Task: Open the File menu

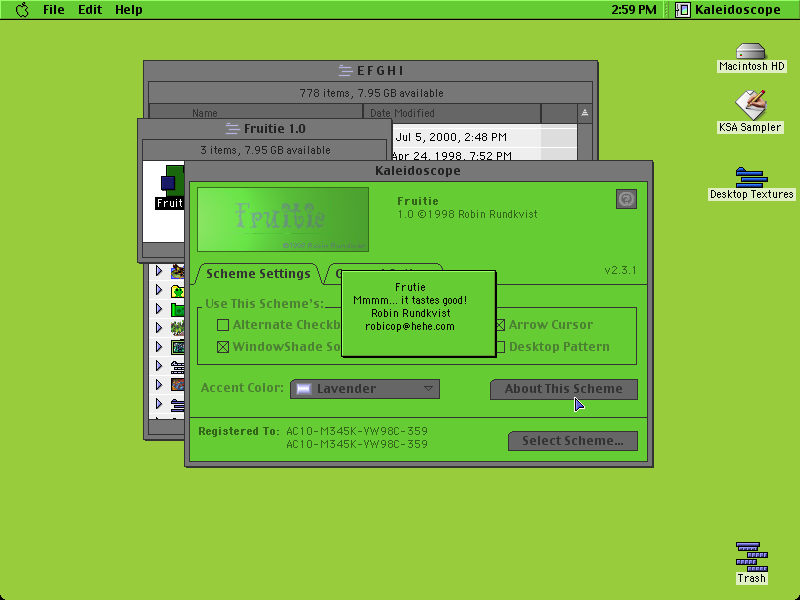Action: (54, 10)
